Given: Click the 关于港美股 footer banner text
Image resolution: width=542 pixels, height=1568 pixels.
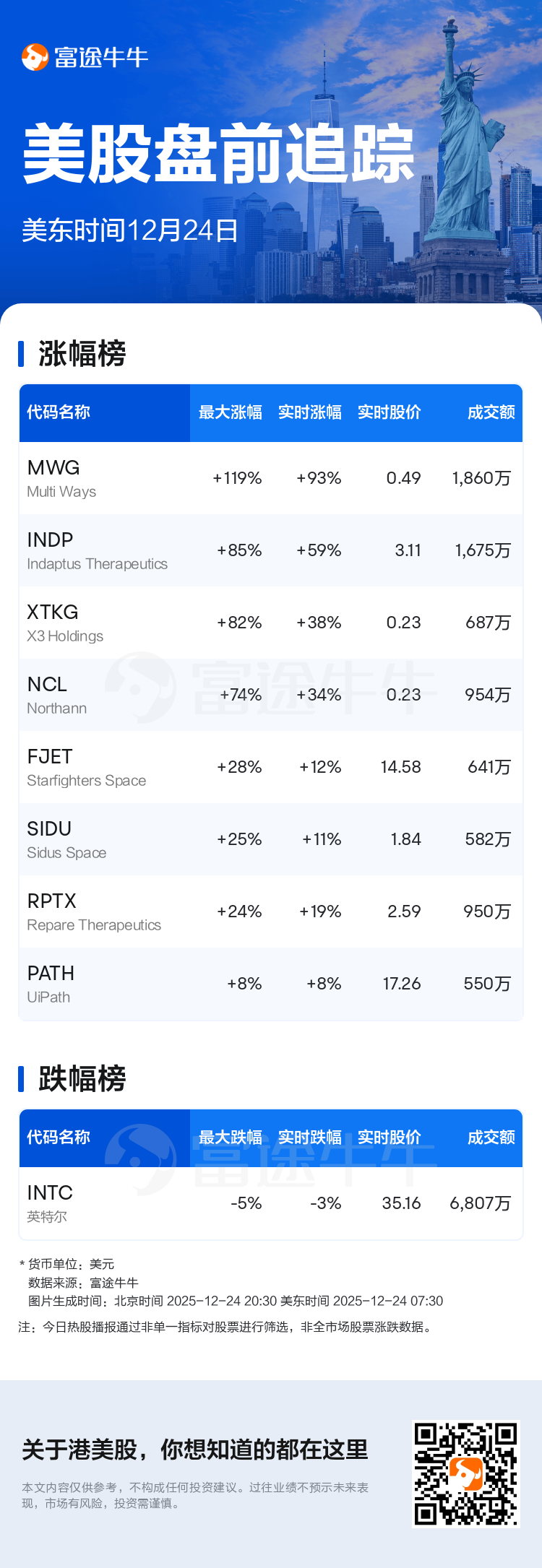Looking at the screenshot, I should pos(195,1450).
